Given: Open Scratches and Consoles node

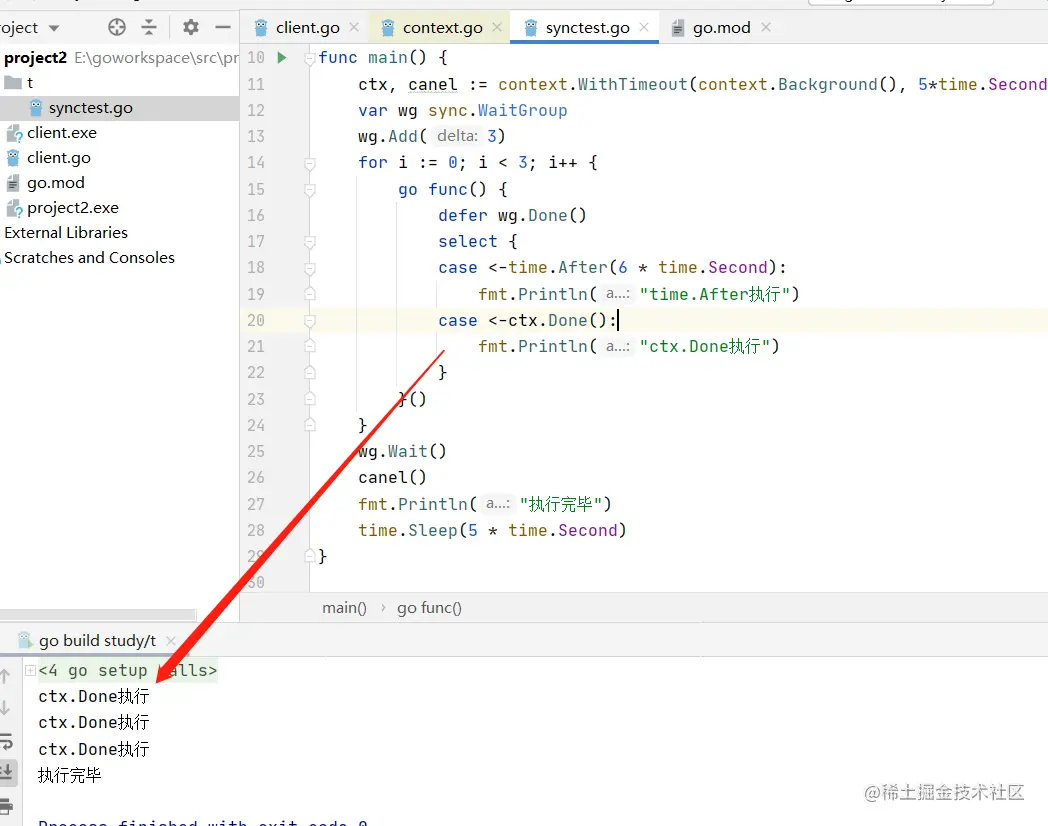Looking at the screenshot, I should click(89, 258).
